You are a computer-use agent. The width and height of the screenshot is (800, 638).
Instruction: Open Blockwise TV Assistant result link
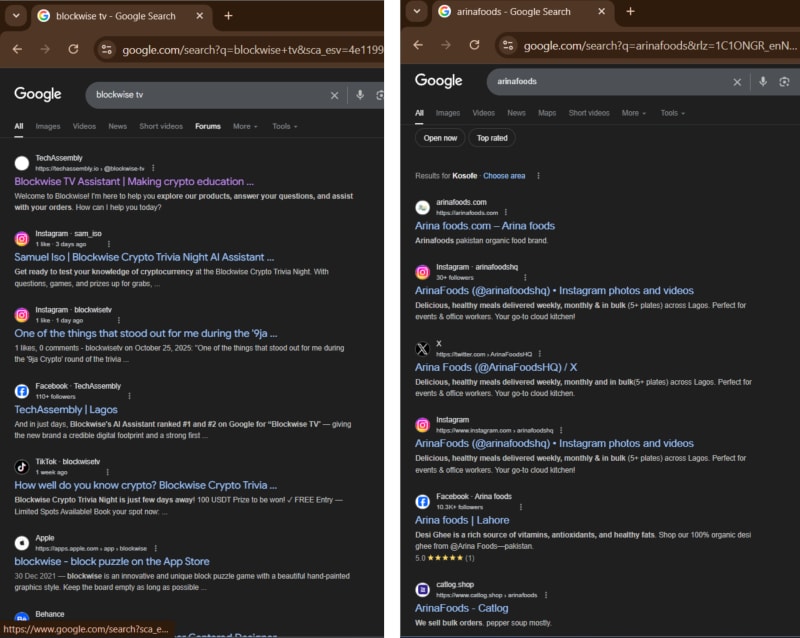(134, 181)
